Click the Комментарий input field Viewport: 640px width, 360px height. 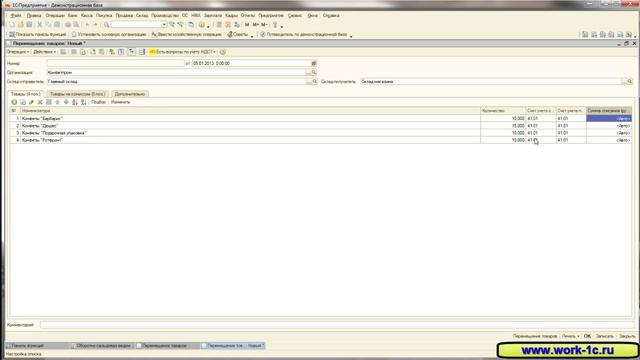336,325
